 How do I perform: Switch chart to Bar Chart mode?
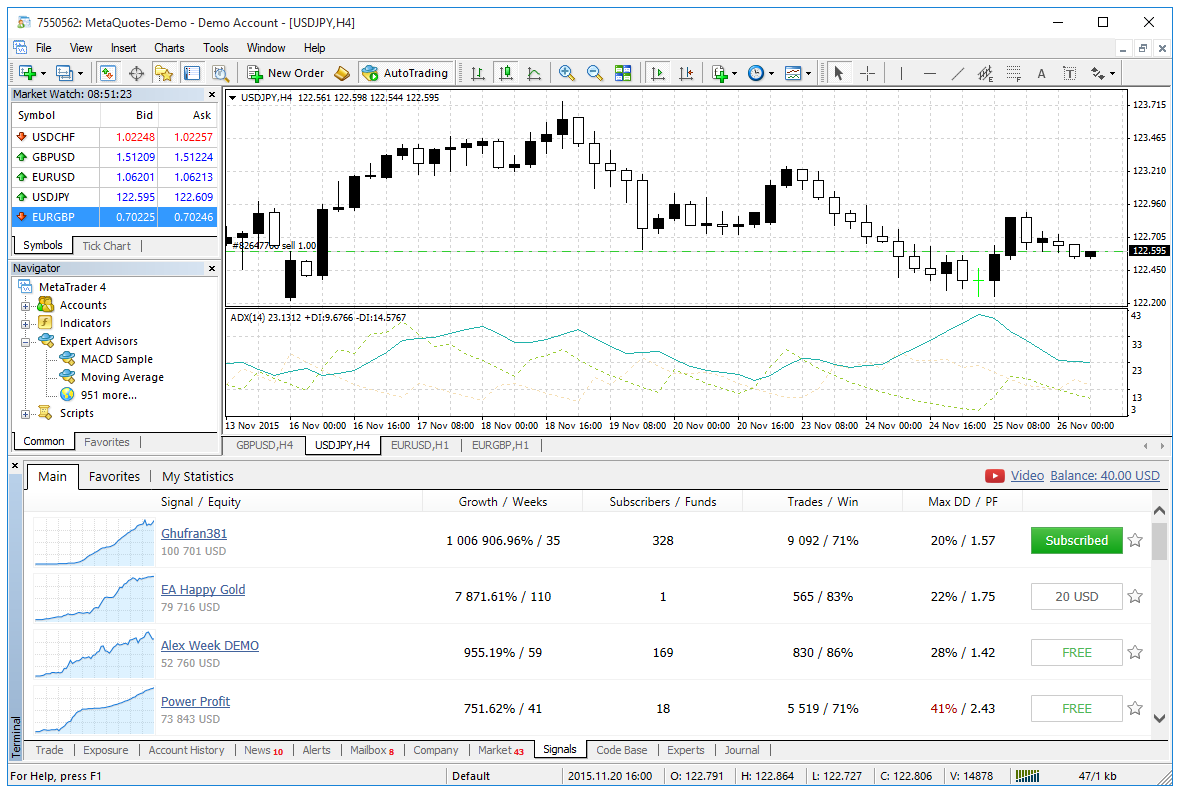[x=477, y=73]
